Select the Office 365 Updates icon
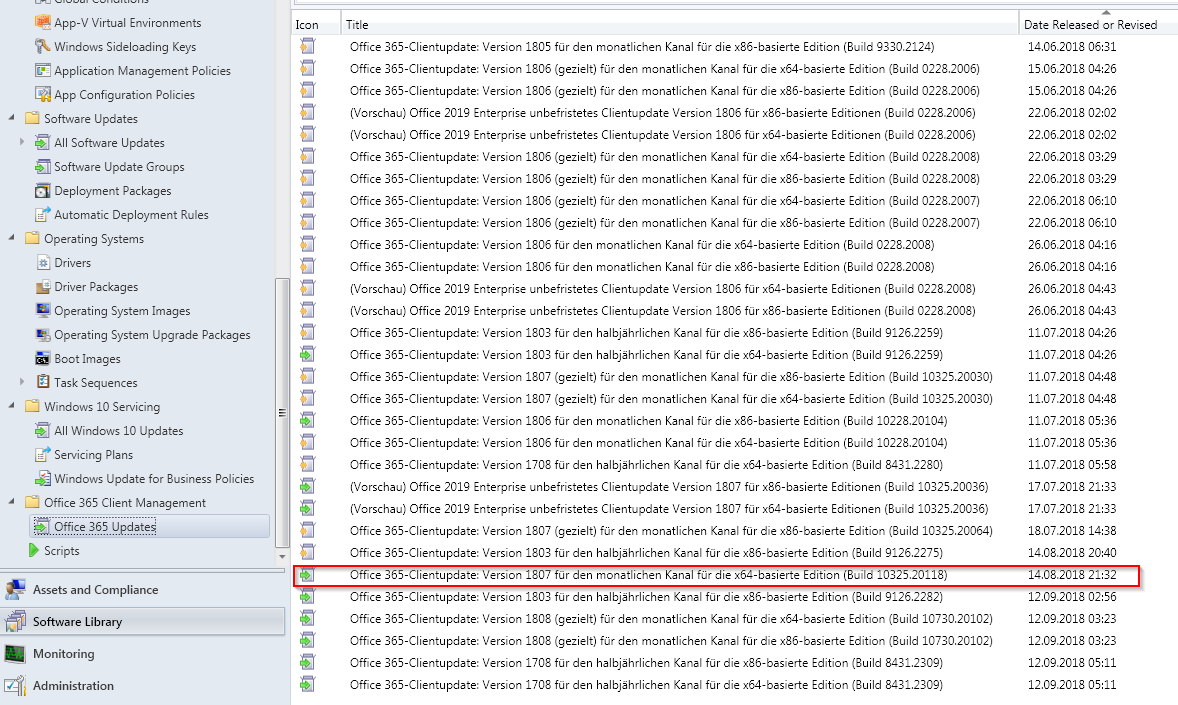Screen dimensions: 1178x705 (42, 527)
